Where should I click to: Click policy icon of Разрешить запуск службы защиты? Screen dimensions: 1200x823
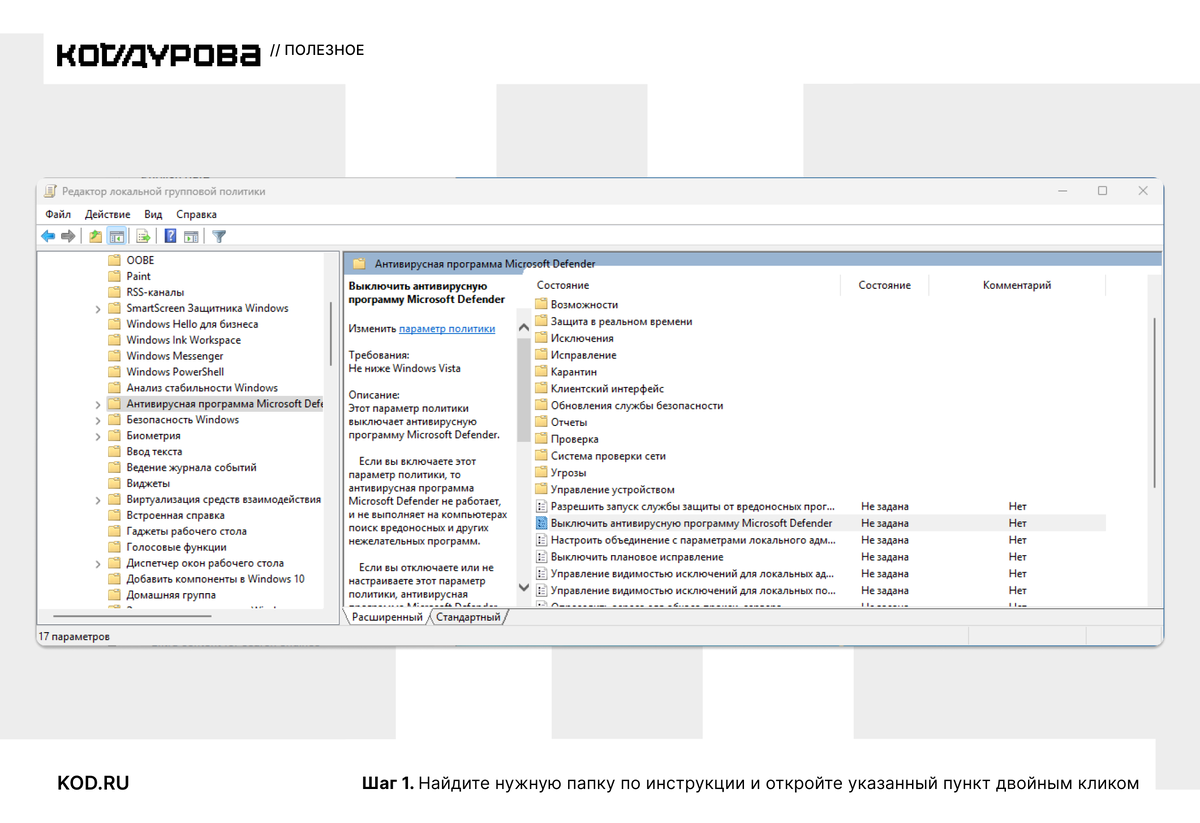pyautogui.click(x=541, y=506)
